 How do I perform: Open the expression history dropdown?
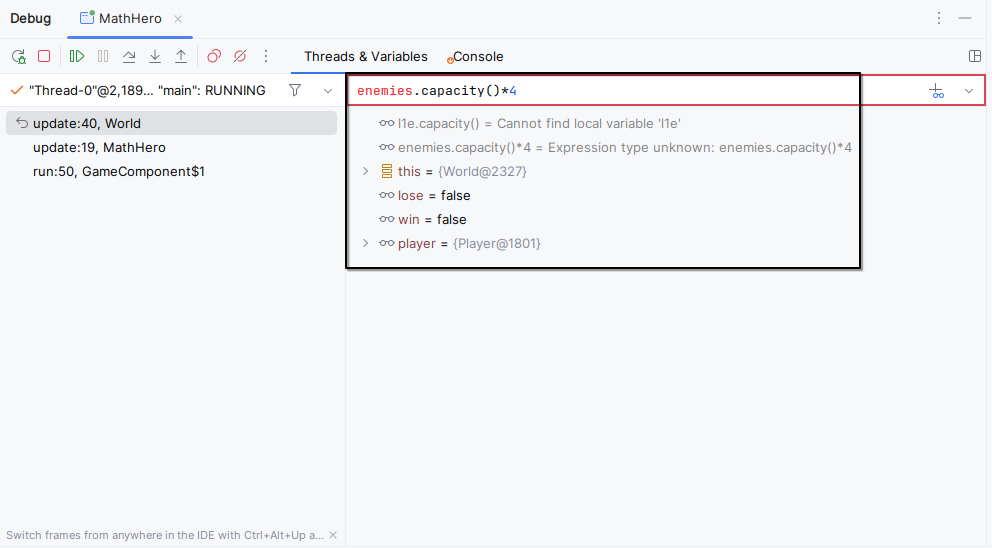coord(968,91)
